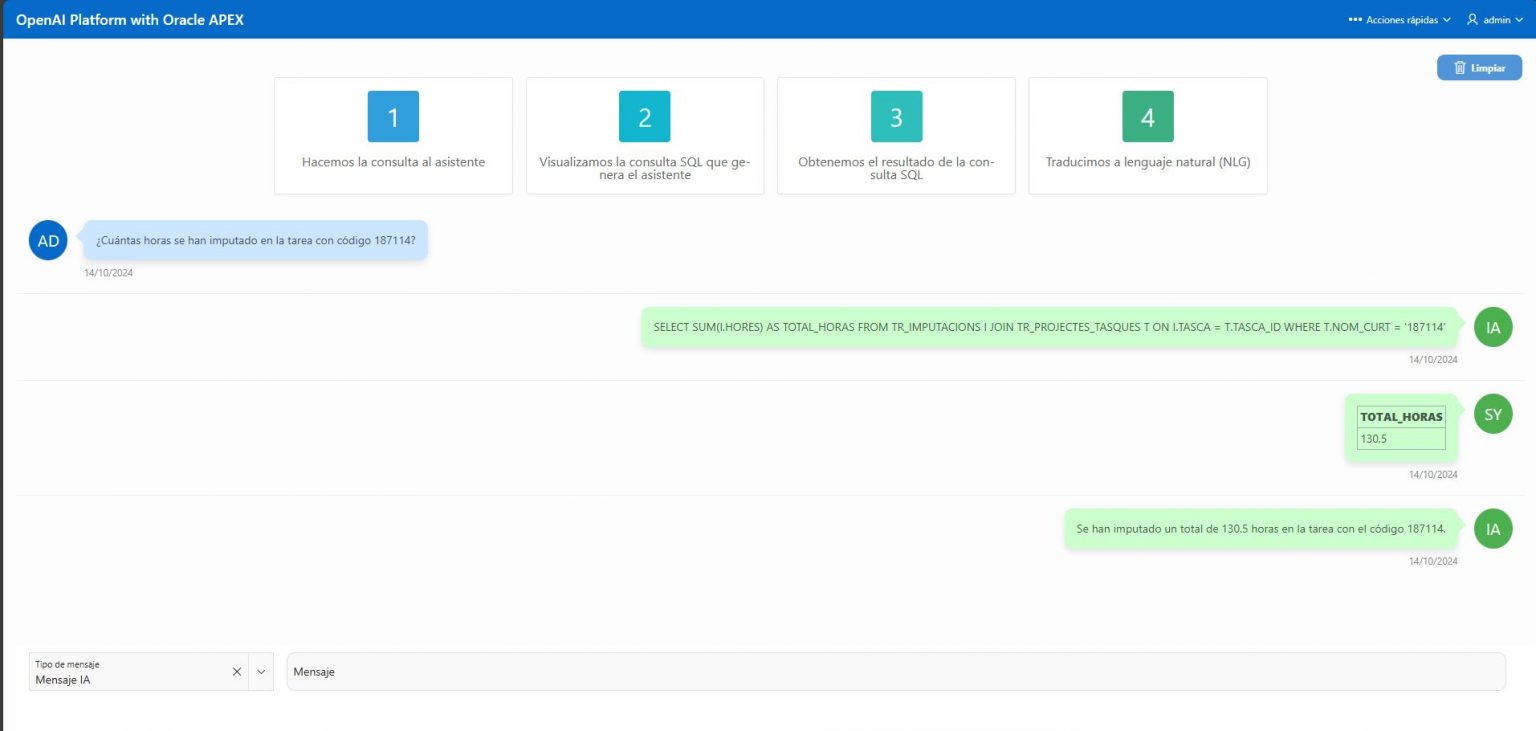
Task: Click the AD user avatar
Action: point(48,240)
